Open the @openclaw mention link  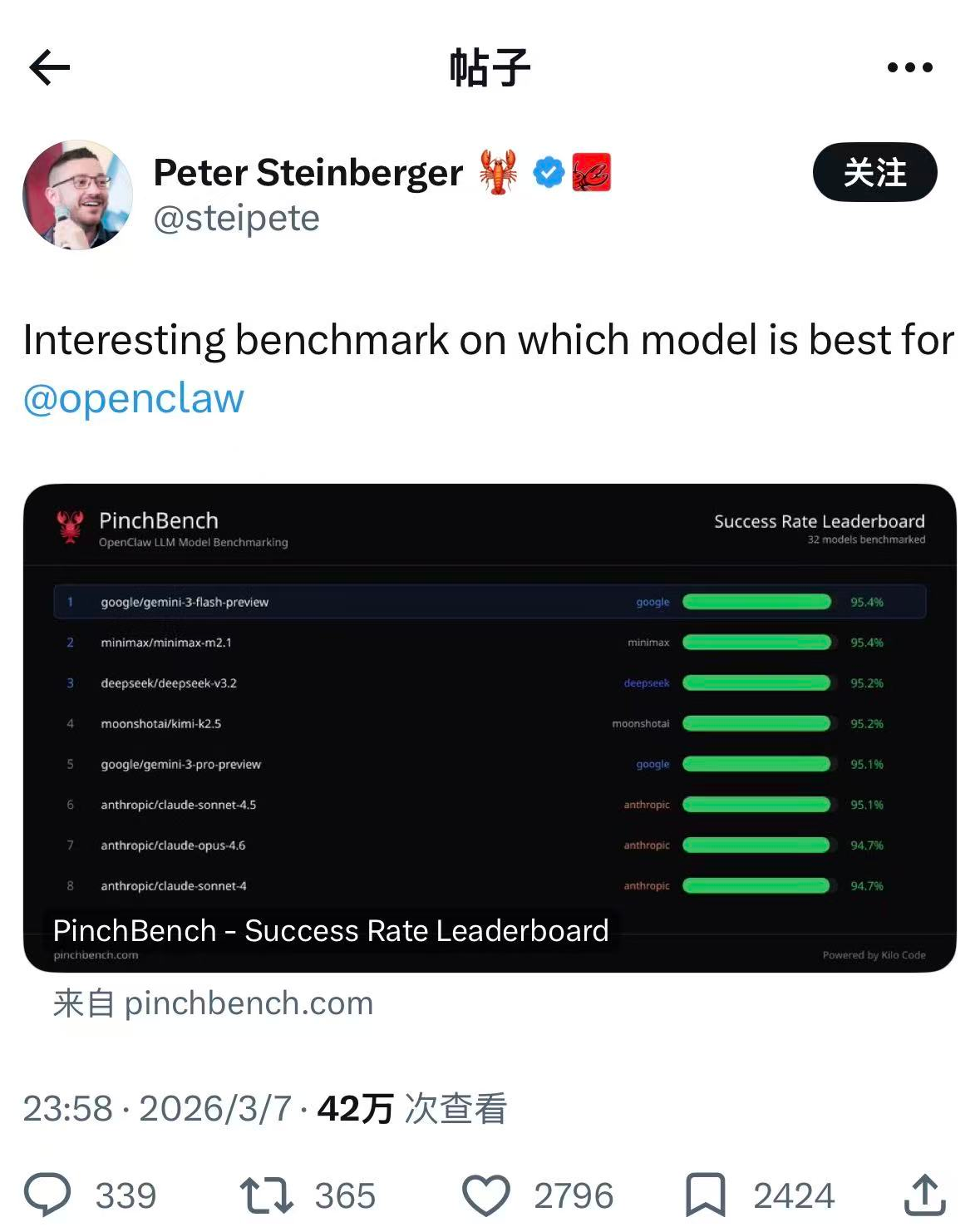point(134,398)
